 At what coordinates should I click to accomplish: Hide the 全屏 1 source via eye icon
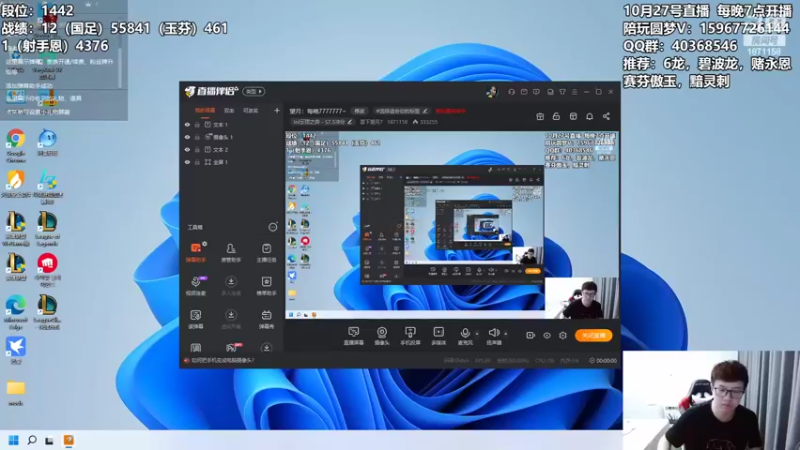coord(187,162)
